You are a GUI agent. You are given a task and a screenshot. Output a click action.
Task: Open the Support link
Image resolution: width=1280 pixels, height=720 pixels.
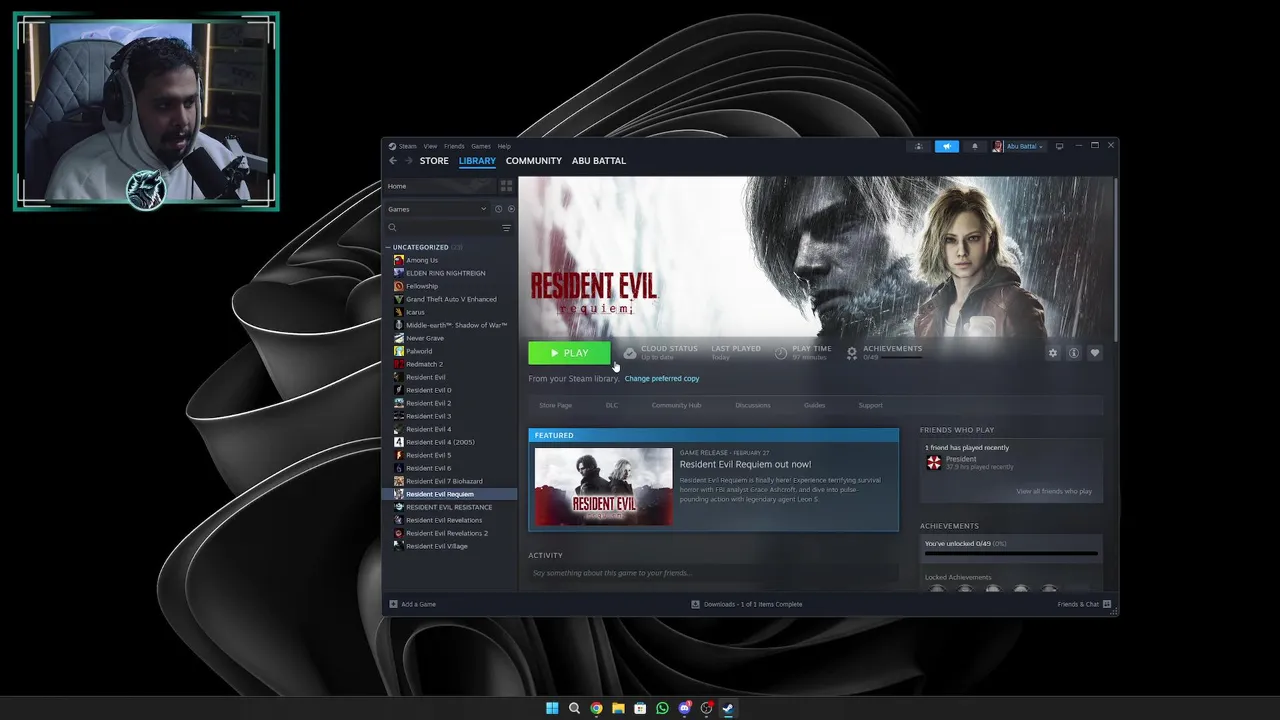coord(870,405)
